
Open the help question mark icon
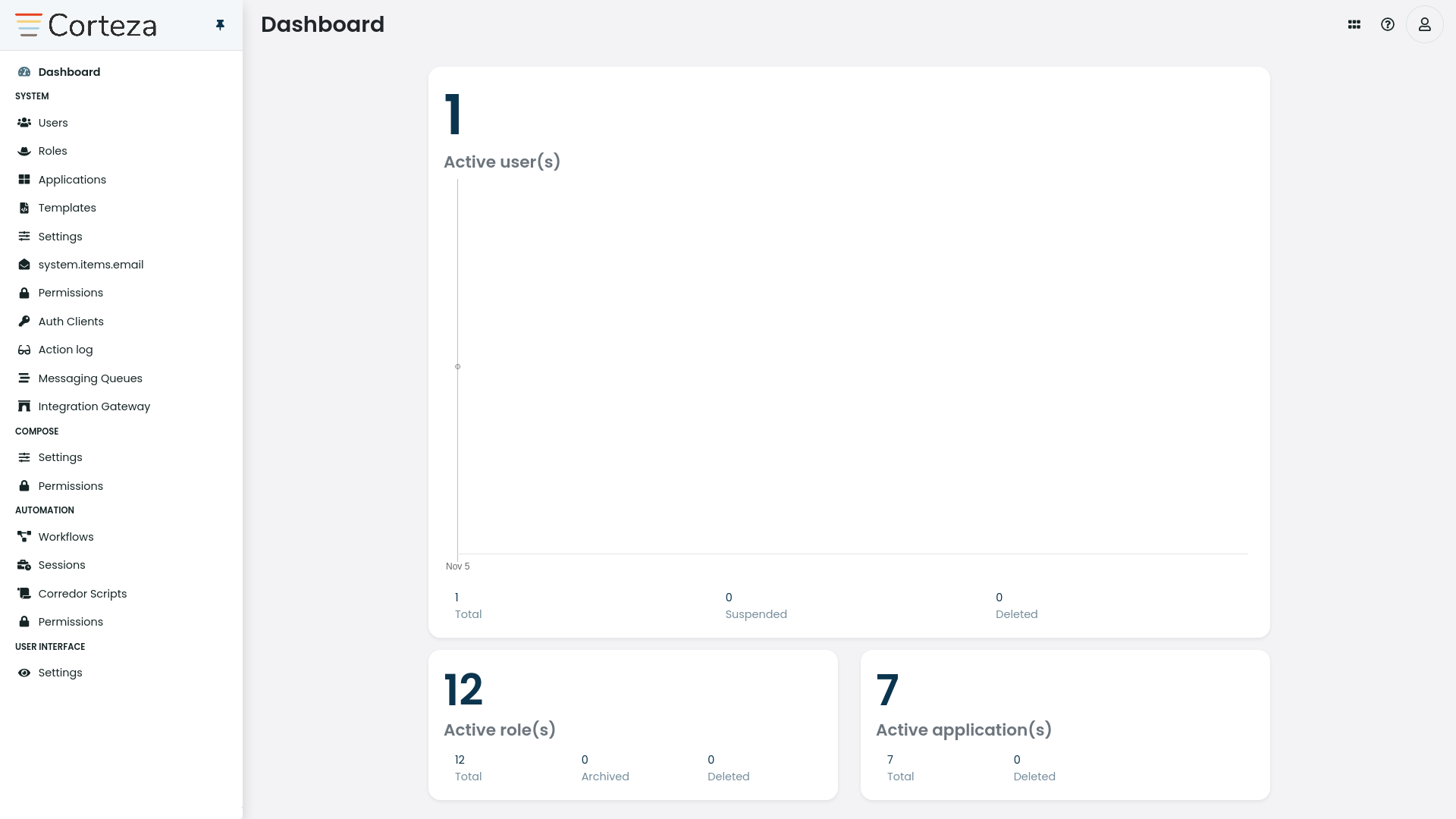(1388, 24)
